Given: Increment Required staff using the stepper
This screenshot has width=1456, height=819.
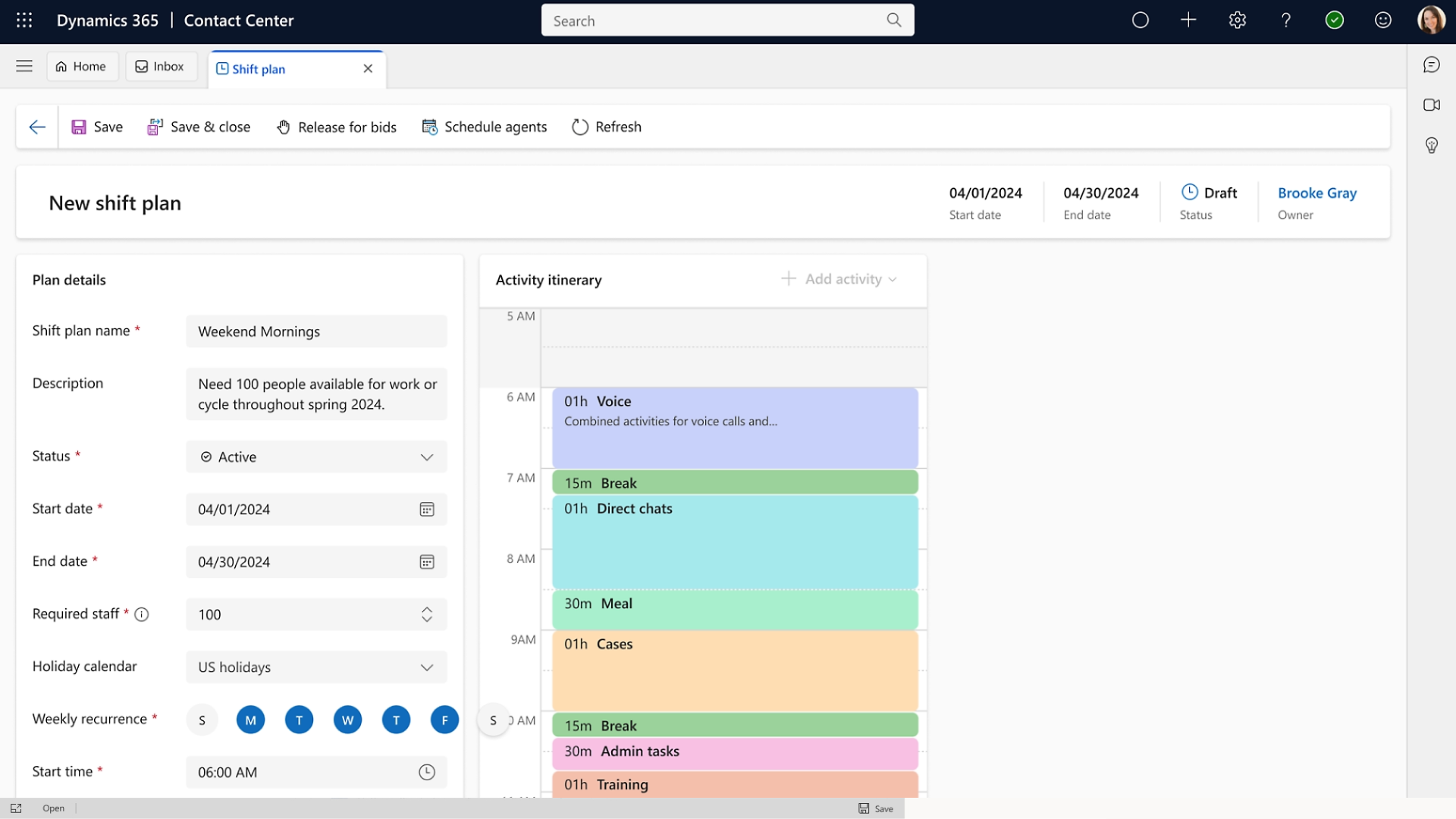Looking at the screenshot, I should coord(427,610).
